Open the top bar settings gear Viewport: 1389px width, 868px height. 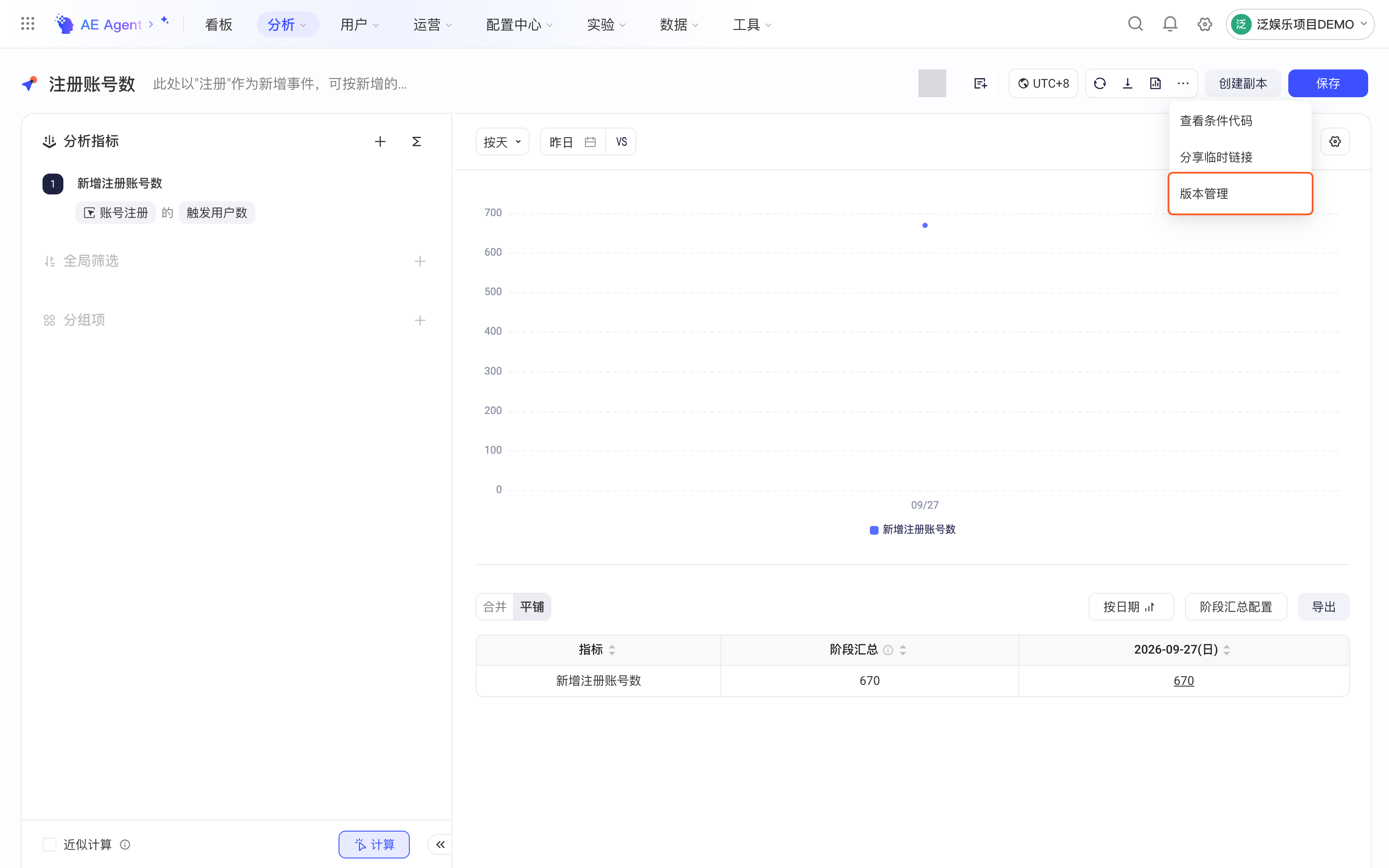(1205, 24)
